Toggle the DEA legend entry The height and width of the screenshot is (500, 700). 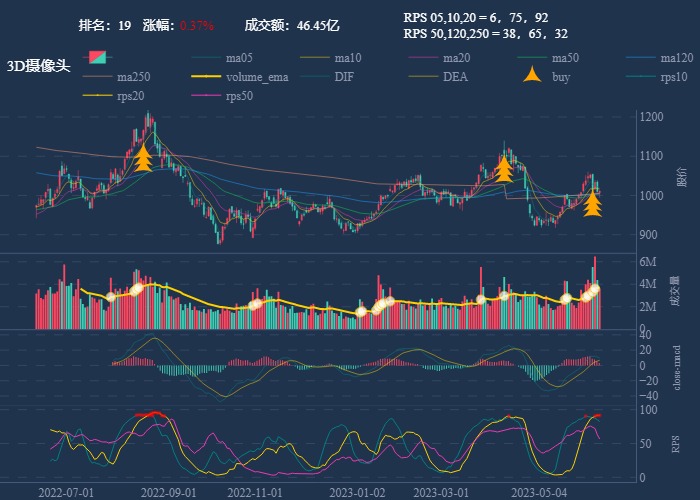coord(422,77)
